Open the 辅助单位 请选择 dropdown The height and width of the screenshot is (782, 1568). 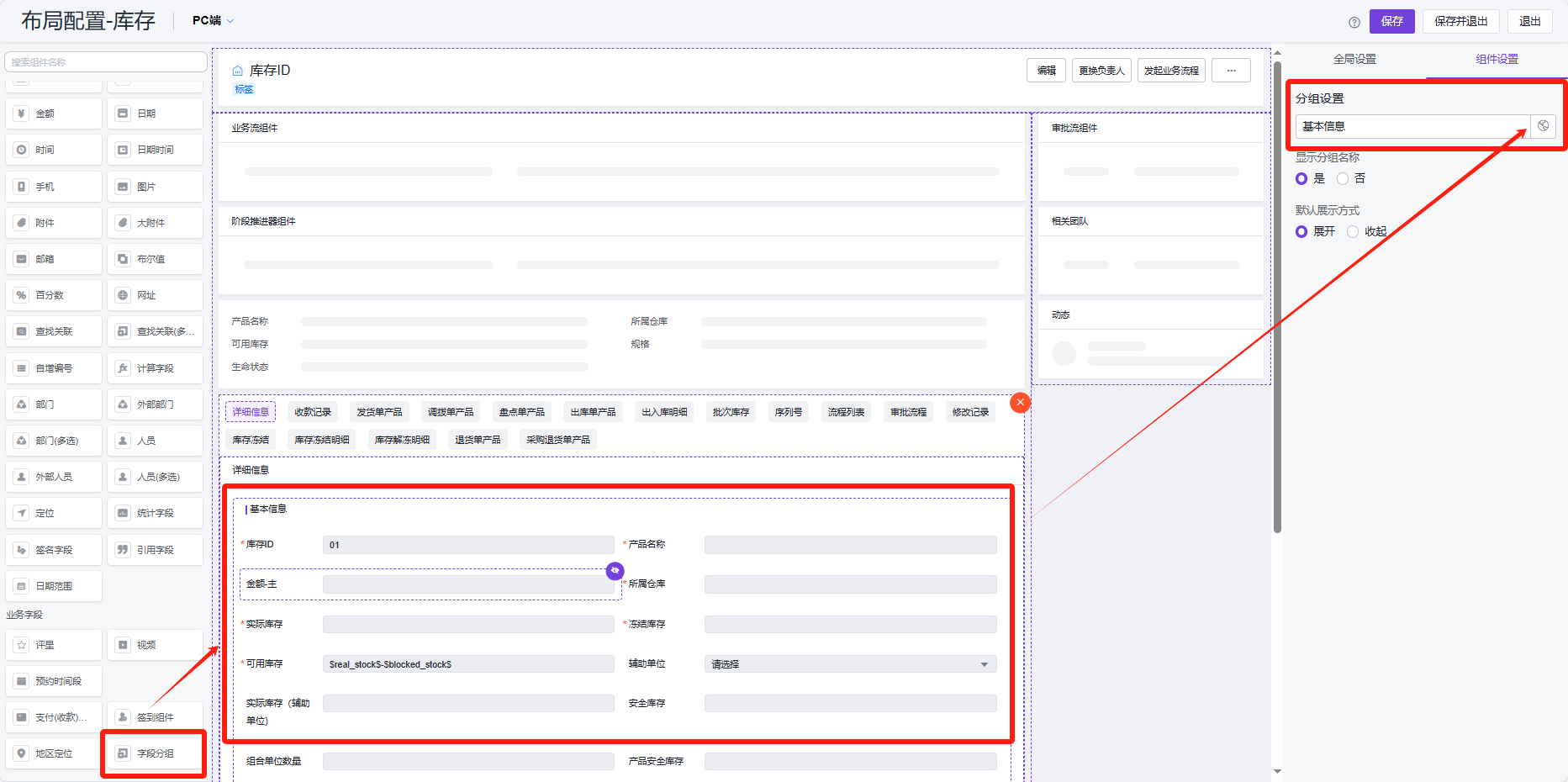coord(850,664)
